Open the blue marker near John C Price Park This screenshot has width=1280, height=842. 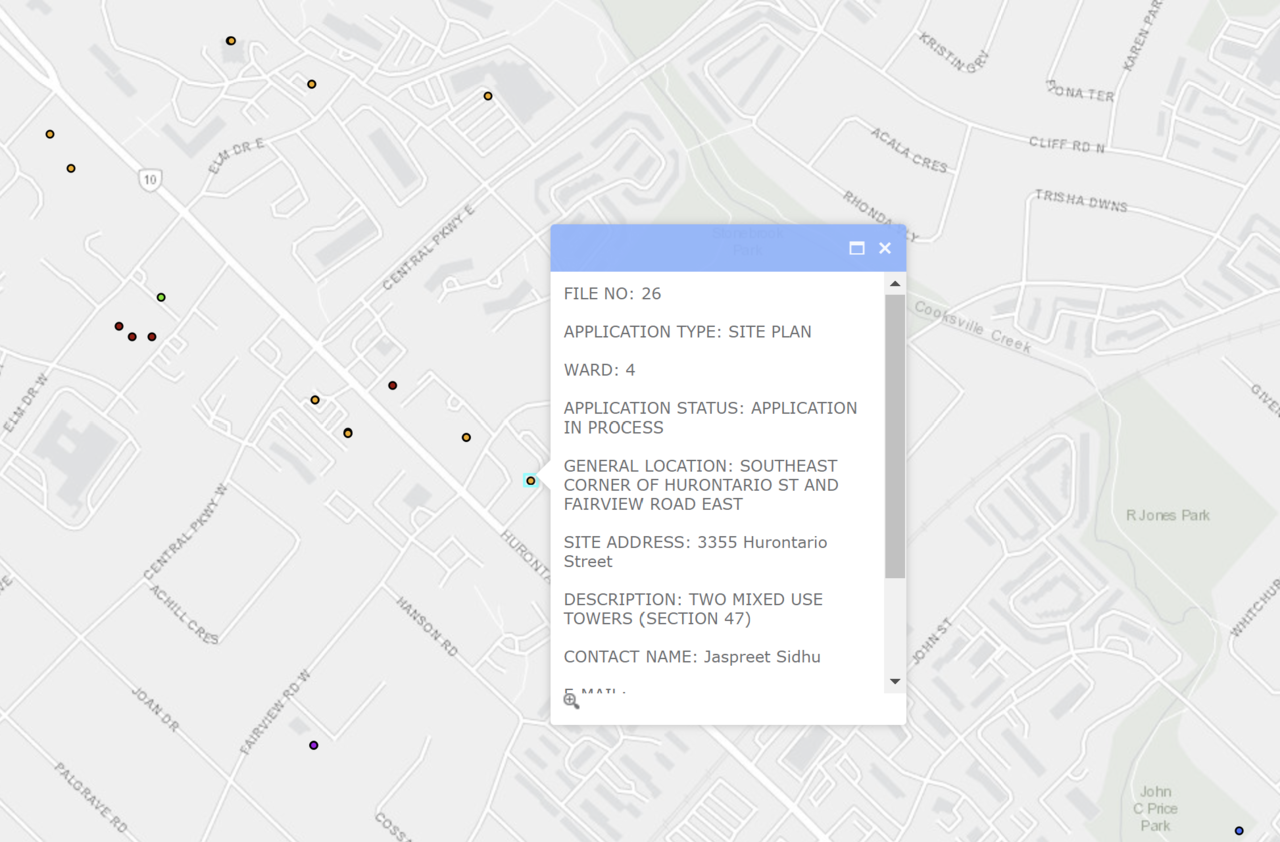pyautogui.click(x=1239, y=831)
